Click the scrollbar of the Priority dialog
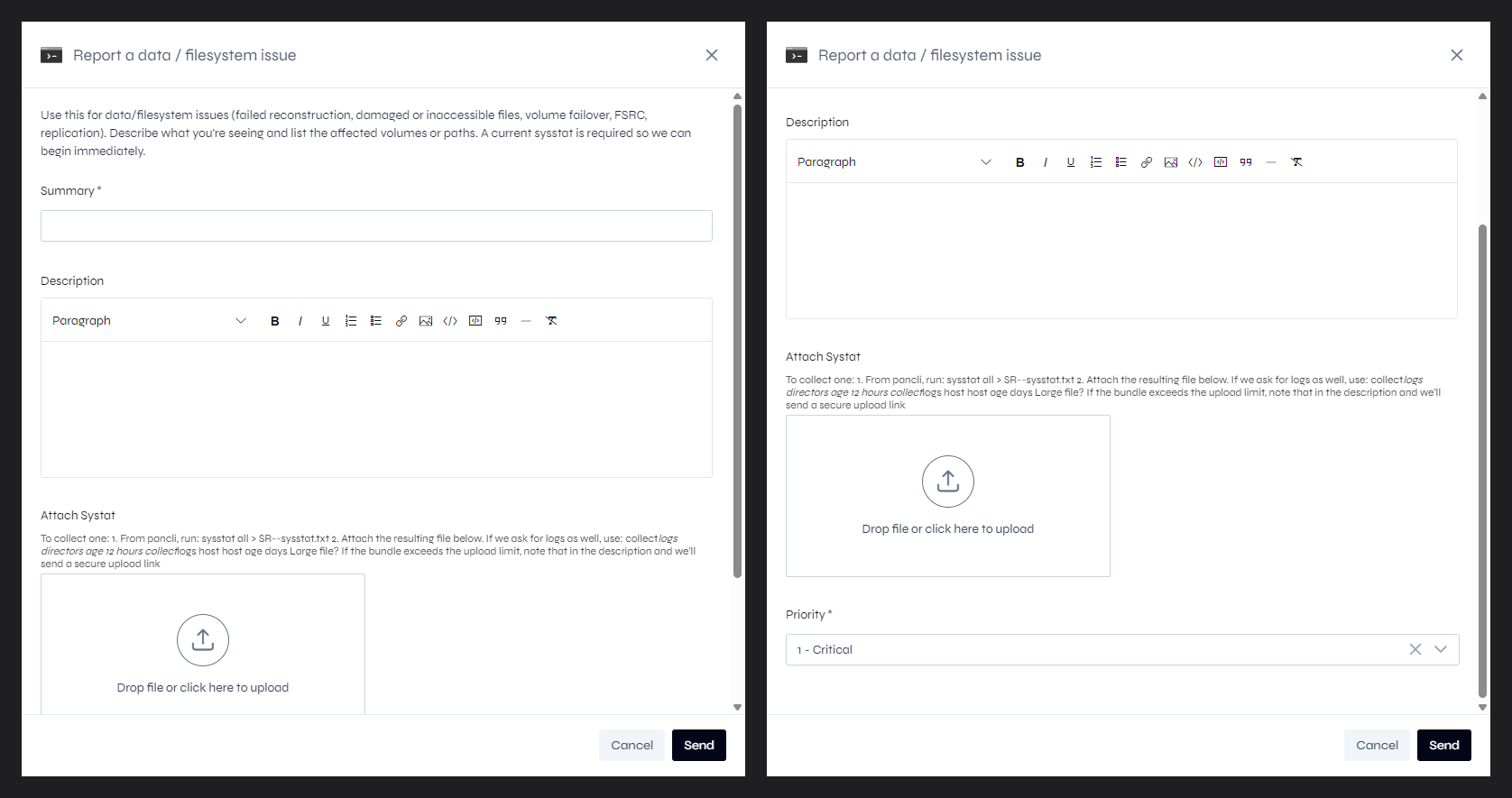The width and height of the screenshot is (1512, 798). (1482, 461)
